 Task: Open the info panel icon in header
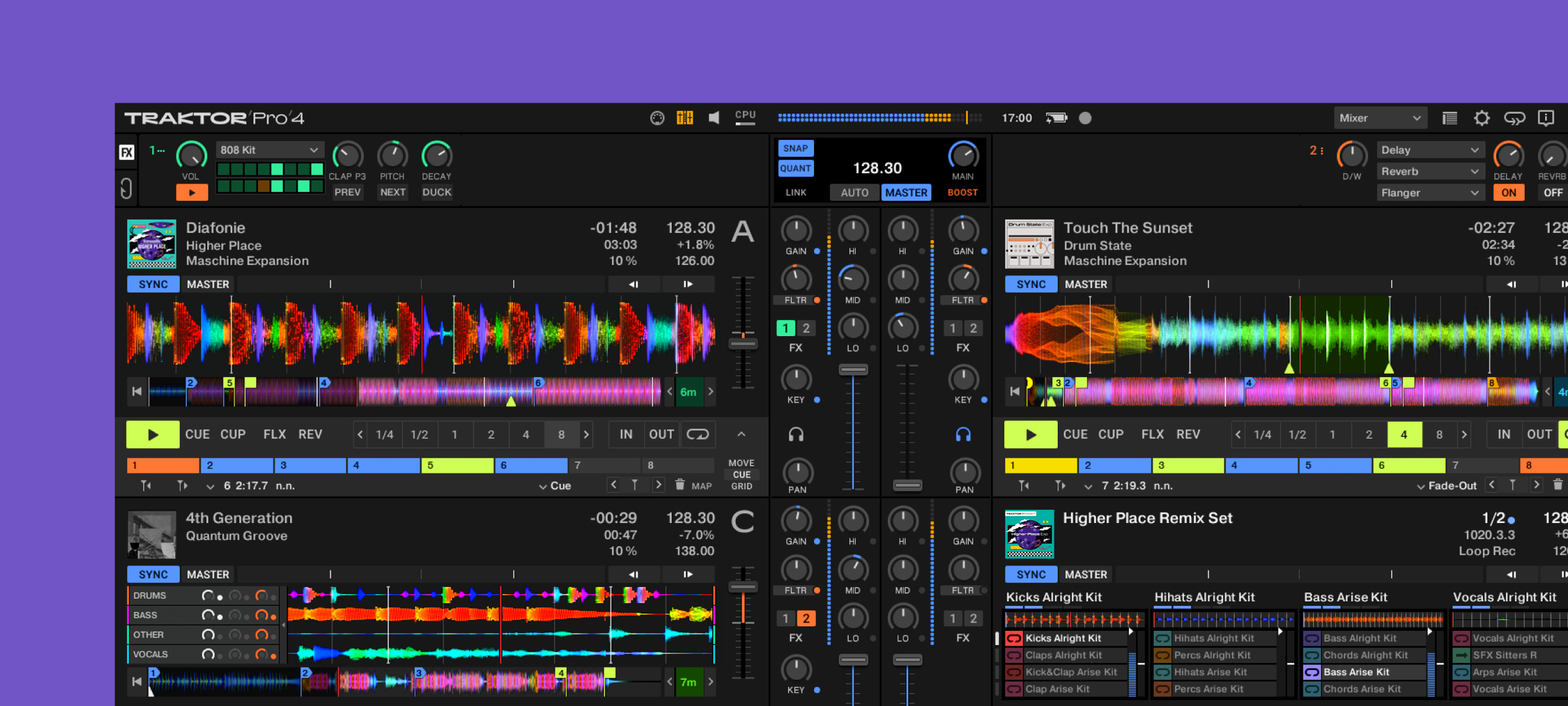pos(1546,118)
